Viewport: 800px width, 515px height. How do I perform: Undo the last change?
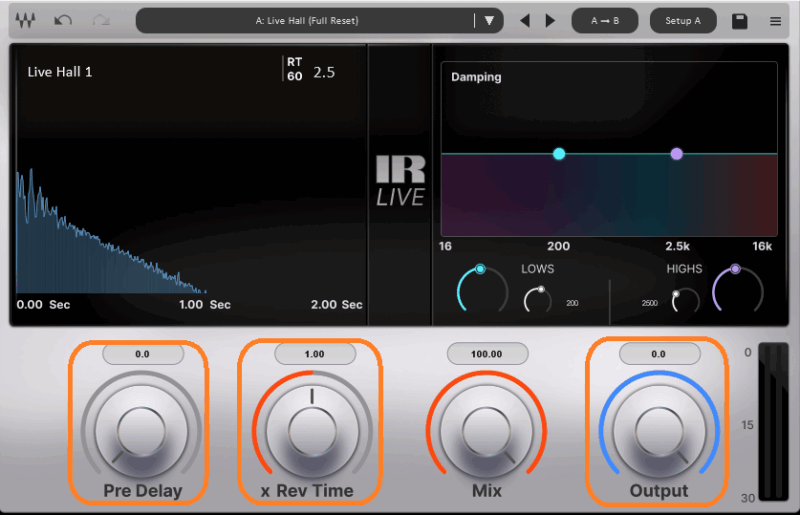63,20
